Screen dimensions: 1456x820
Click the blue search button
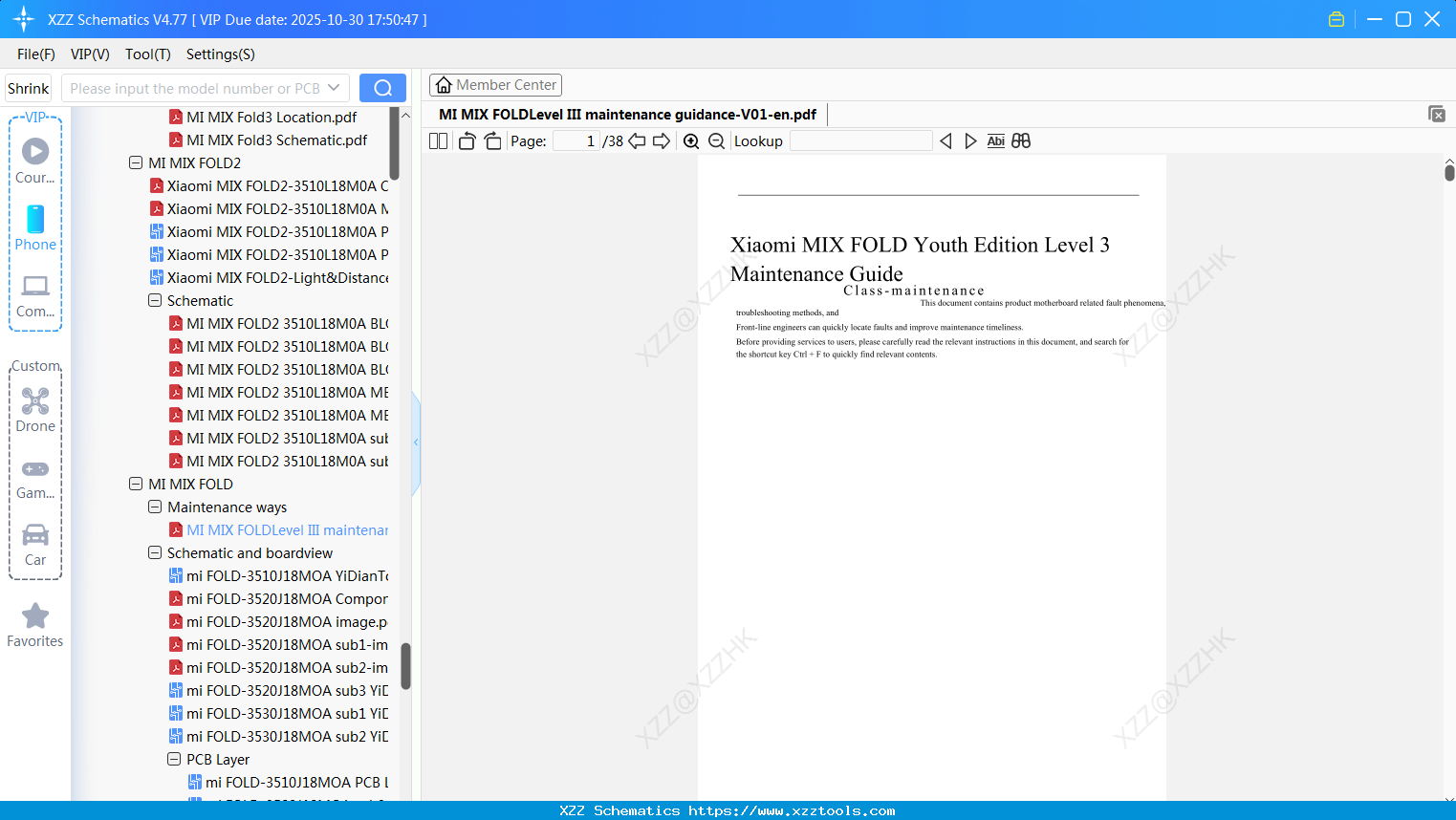tap(382, 88)
